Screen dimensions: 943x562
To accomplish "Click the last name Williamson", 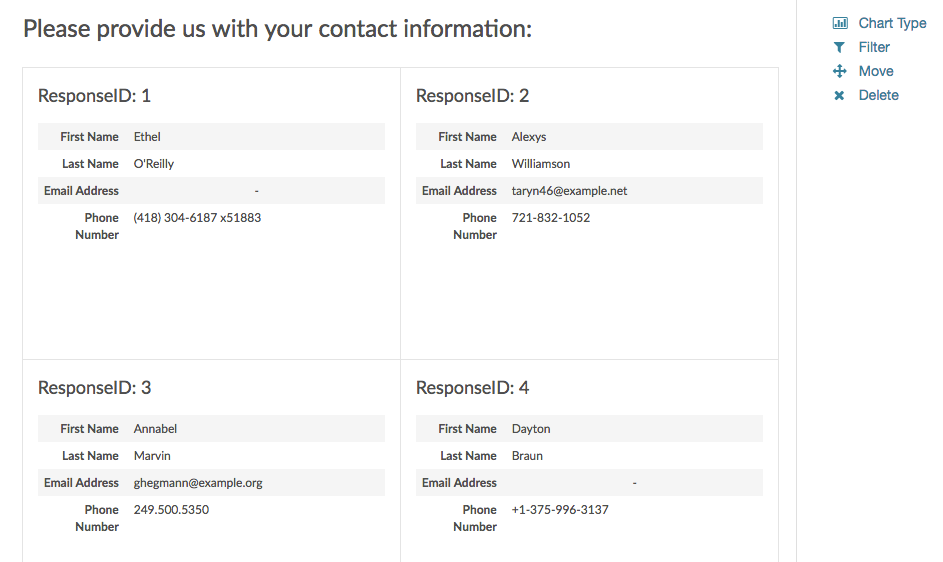I will (x=541, y=164).
